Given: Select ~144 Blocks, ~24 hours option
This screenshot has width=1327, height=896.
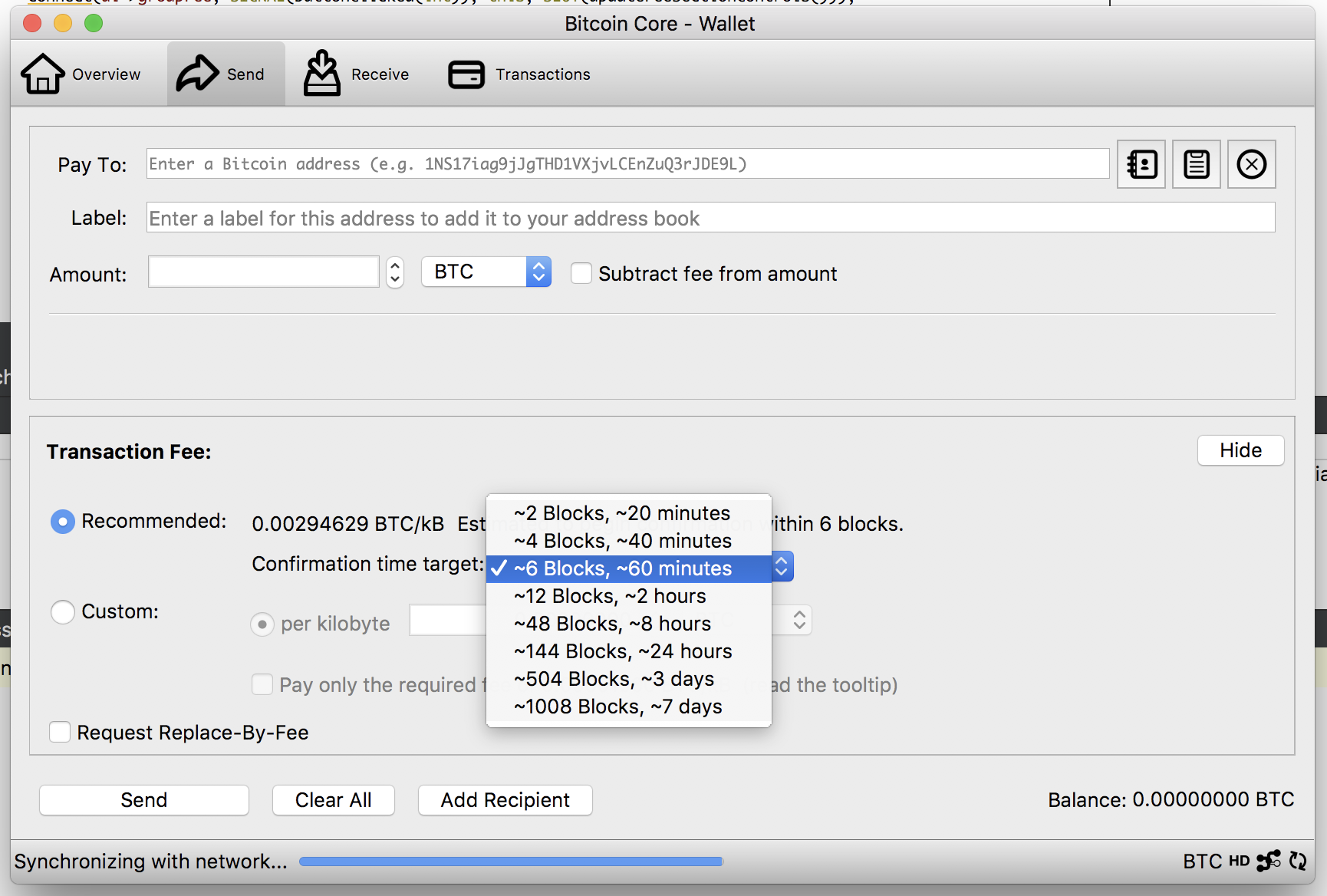Looking at the screenshot, I should (x=629, y=651).
